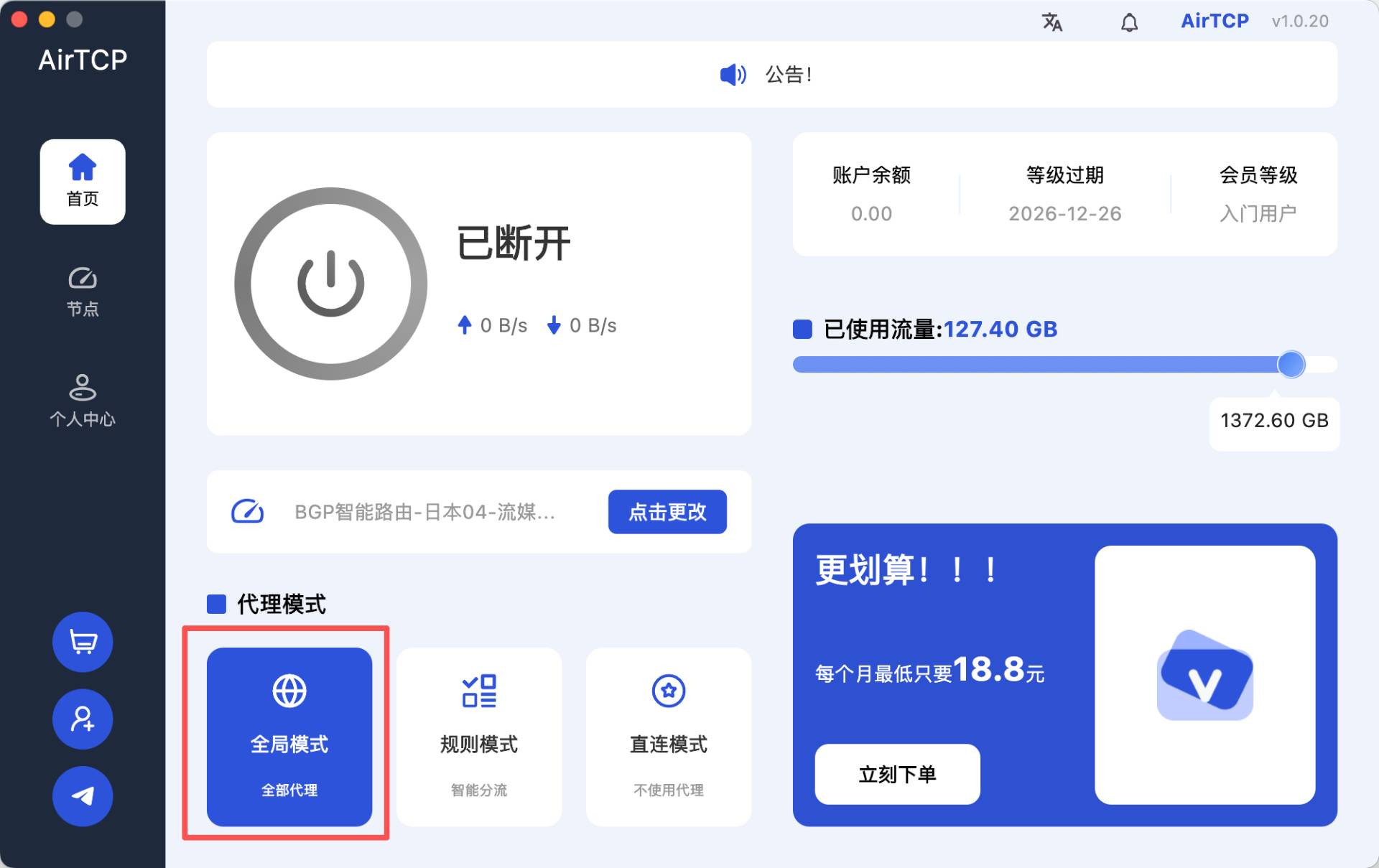
Task: Click the VIP card logo thumbnail
Action: click(x=1204, y=675)
